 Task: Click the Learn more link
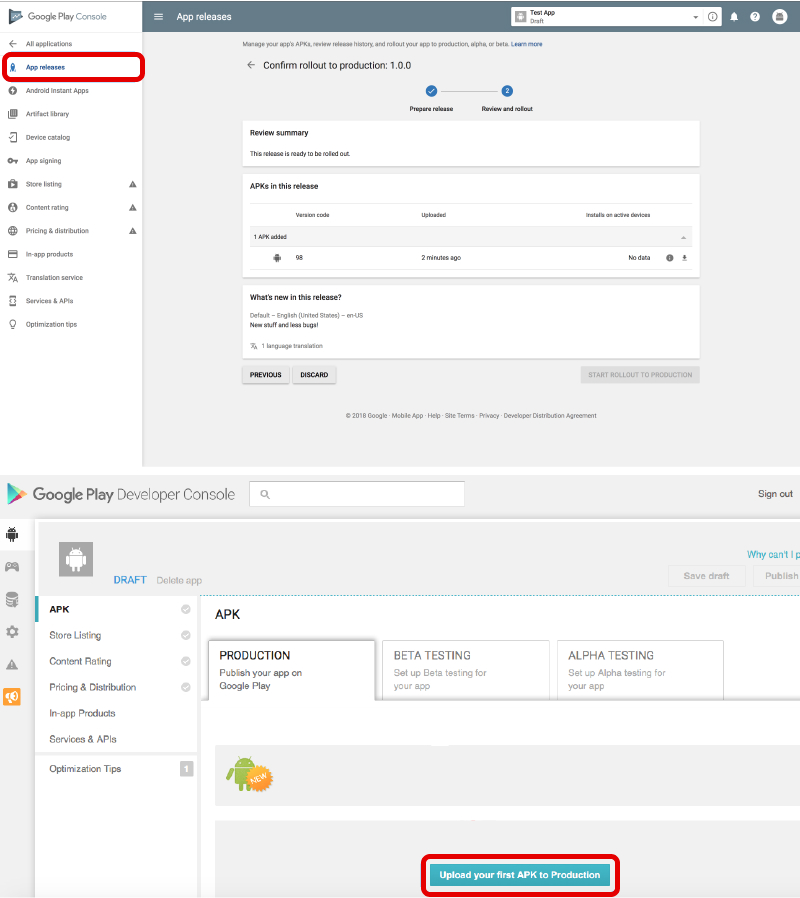(x=526, y=44)
